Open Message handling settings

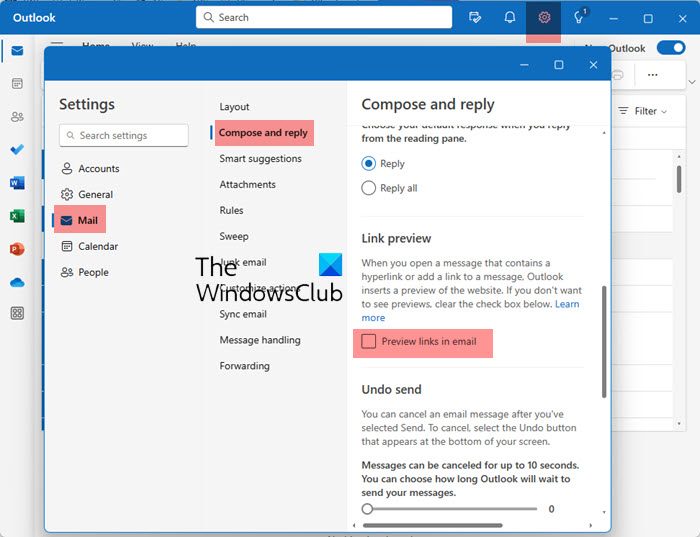pyautogui.click(x=260, y=340)
